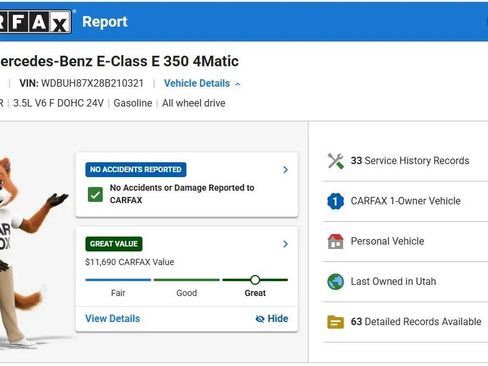Click the CARFAX logo in the header
Screen dimensions: 488x366
click(x=36, y=22)
